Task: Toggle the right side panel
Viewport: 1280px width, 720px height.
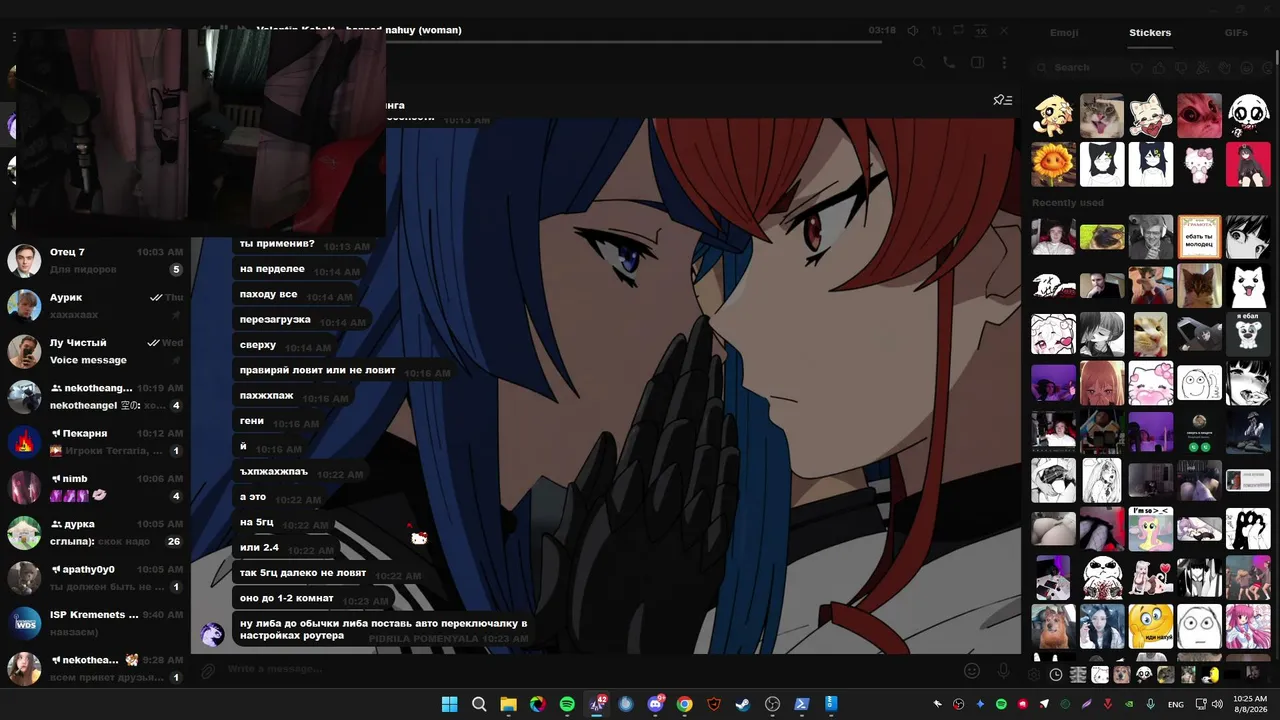Action: pyautogui.click(x=977, y=63)
